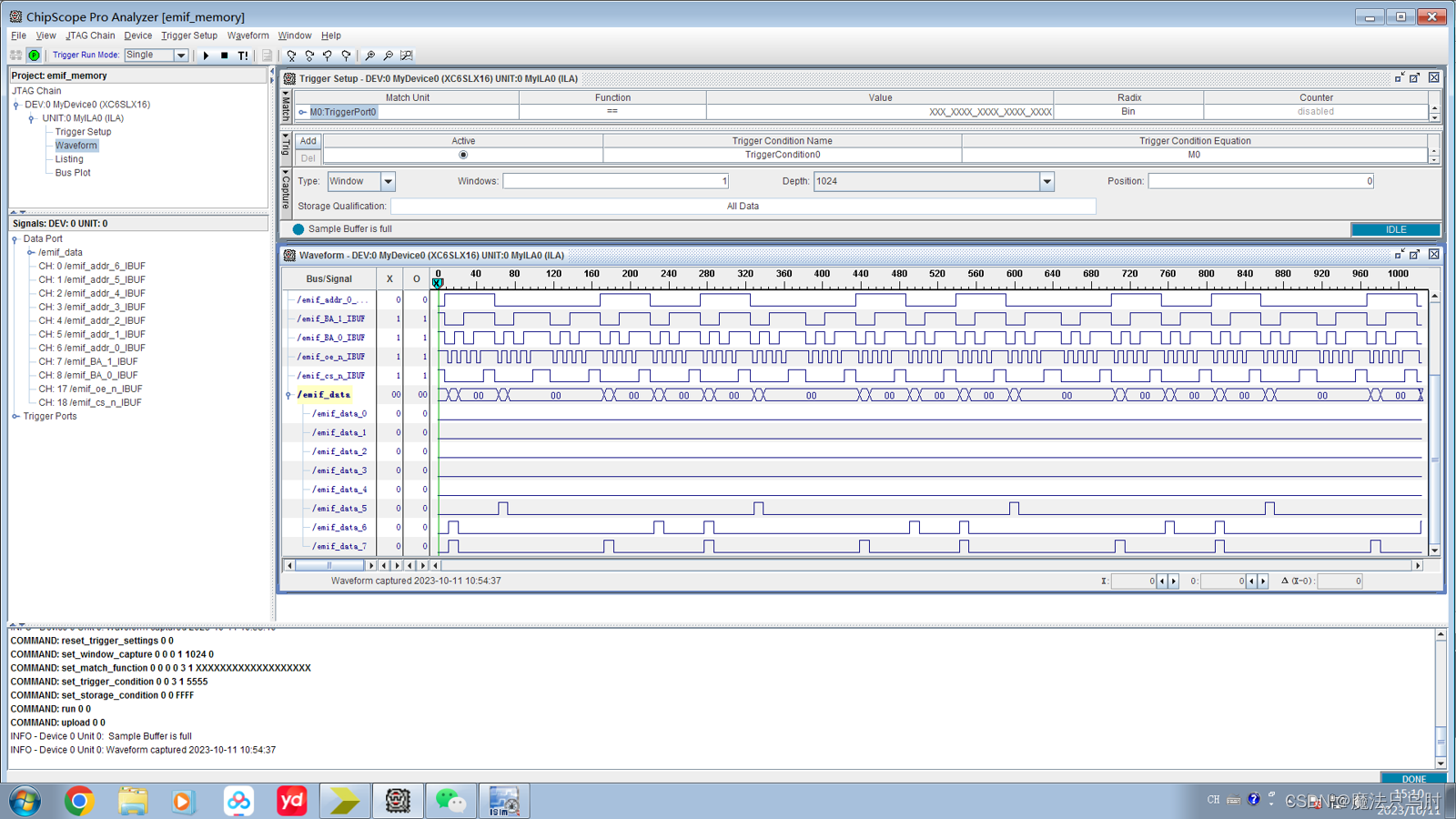The width and height of the screenshot is (1456, 819).
Task: Open the file explorer folder taskbar icon
Action: coord(133,801)
